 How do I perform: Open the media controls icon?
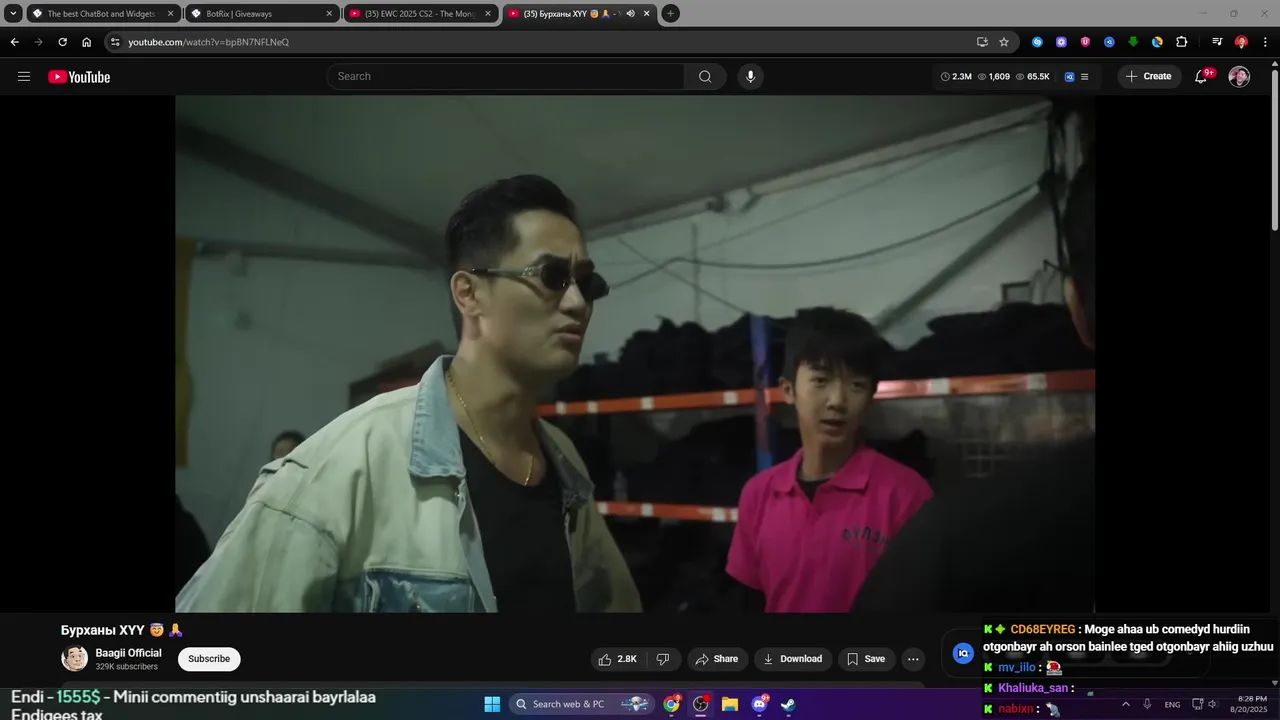pyautogui.click(x=1217, y=42)
